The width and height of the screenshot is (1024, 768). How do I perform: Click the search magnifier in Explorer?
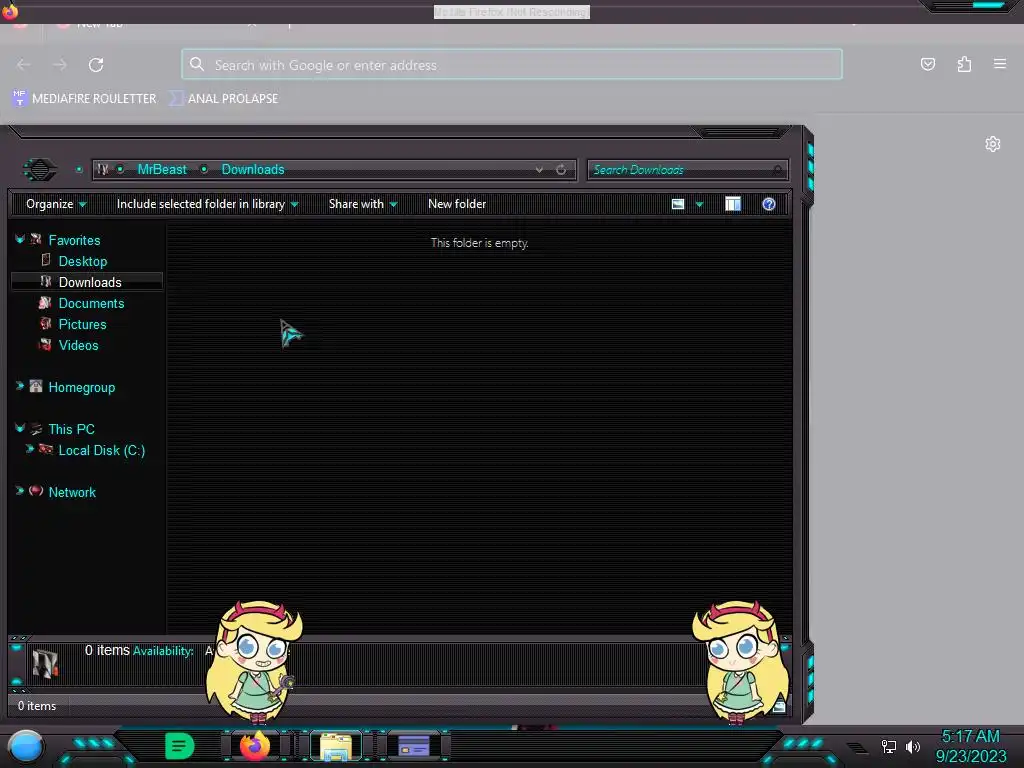coord(778,170)
